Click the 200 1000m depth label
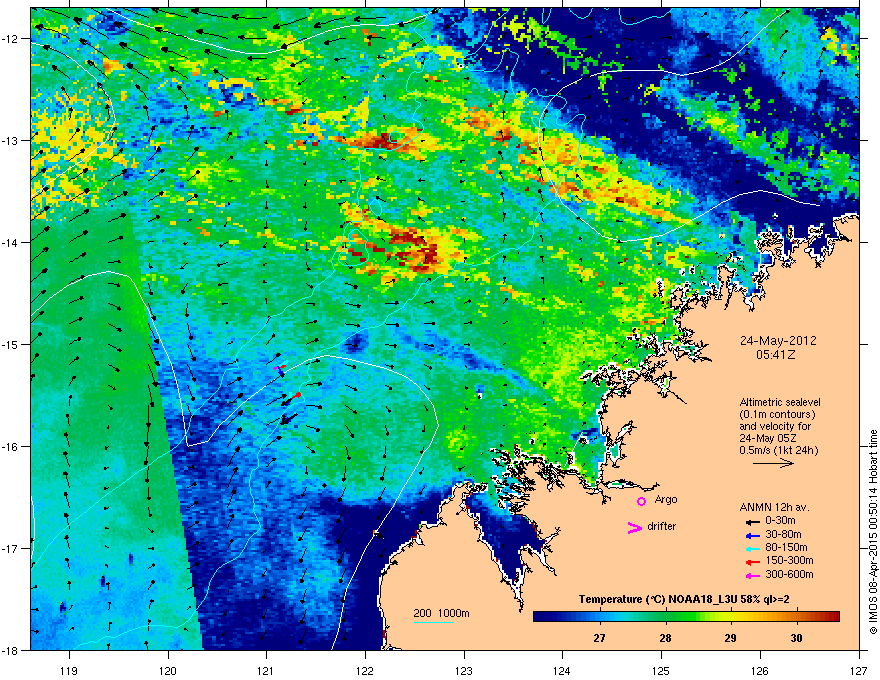880x680 pixels. coord(441,613)
